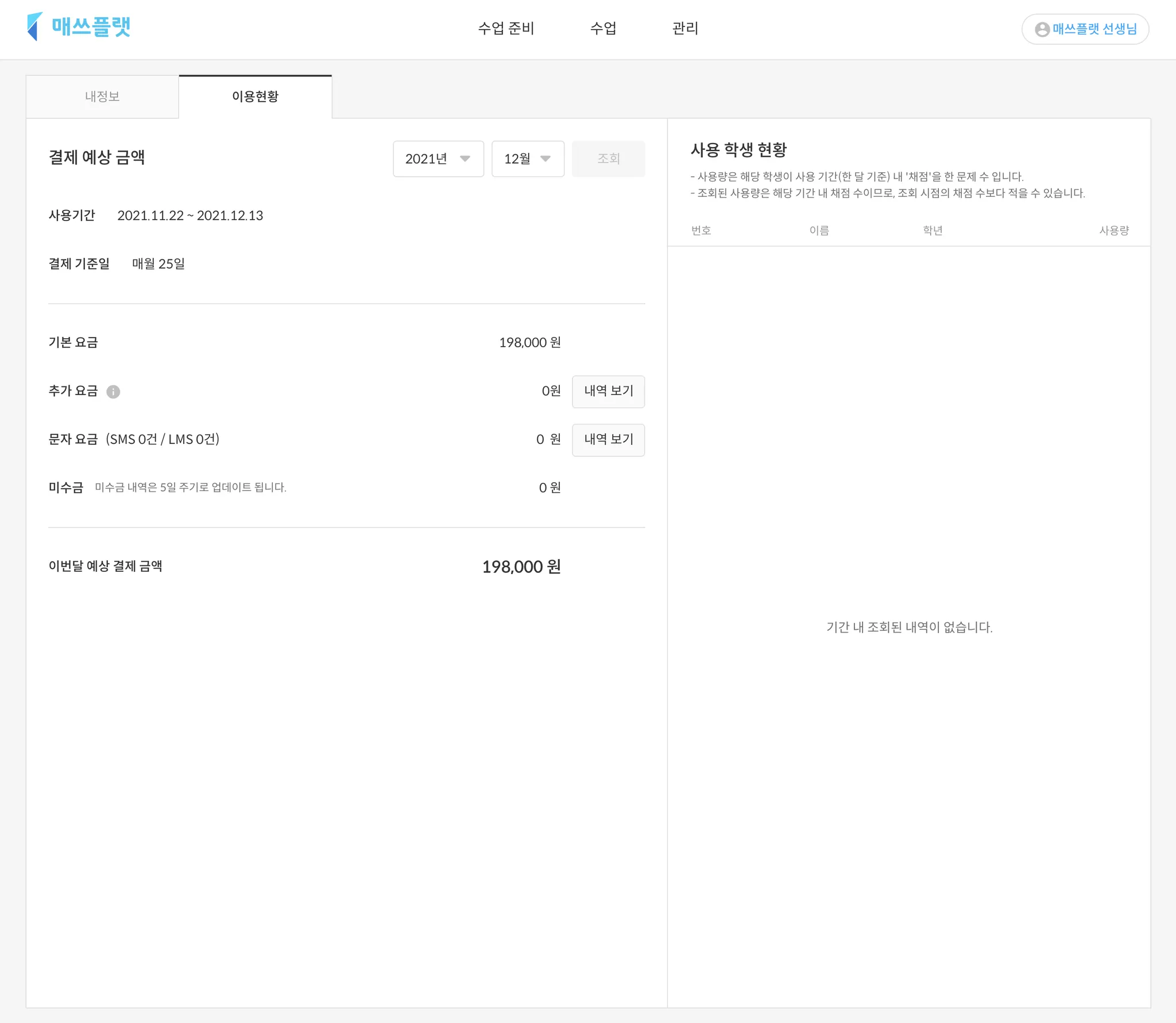Open the 수업 menu
The image size is (1176, 1023).
603,28
